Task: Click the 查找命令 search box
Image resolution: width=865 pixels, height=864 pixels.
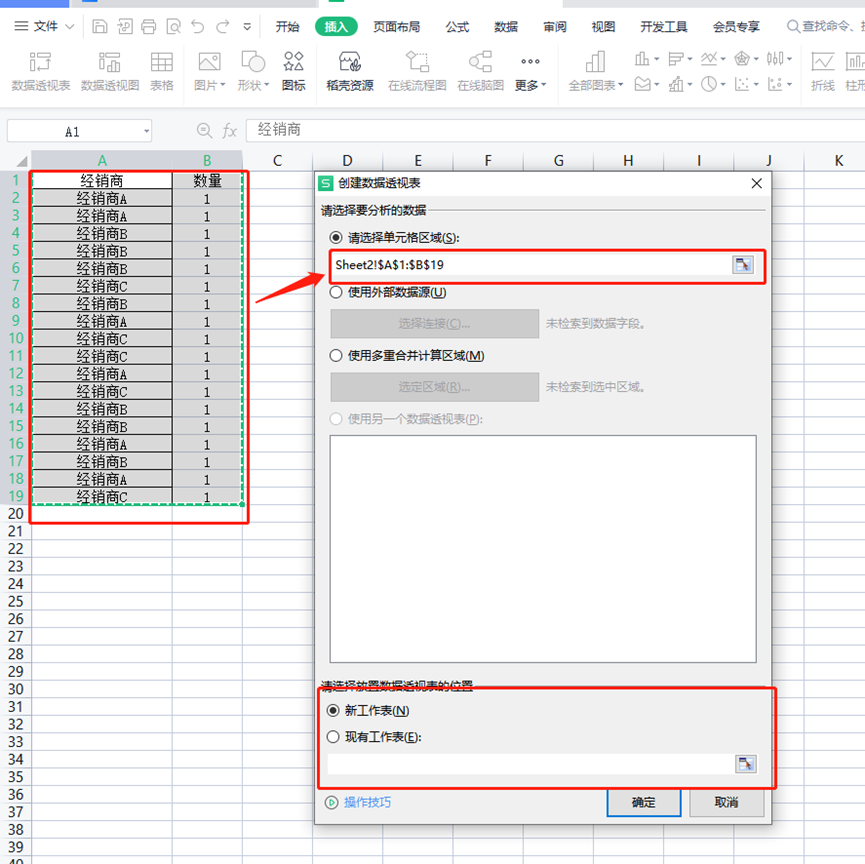Action: [x=825, y=26]
